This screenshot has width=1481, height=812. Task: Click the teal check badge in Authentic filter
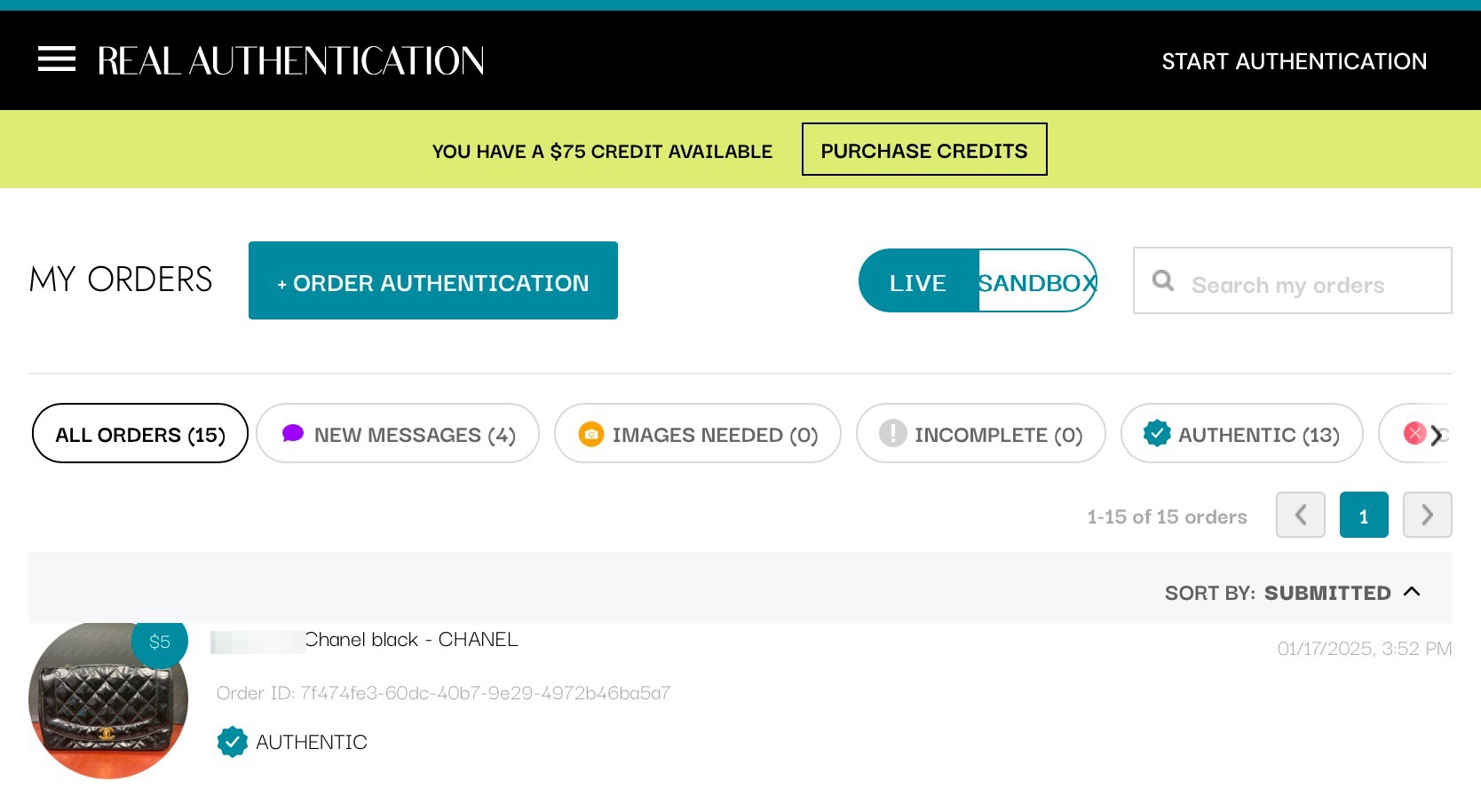coord(1157,433)
